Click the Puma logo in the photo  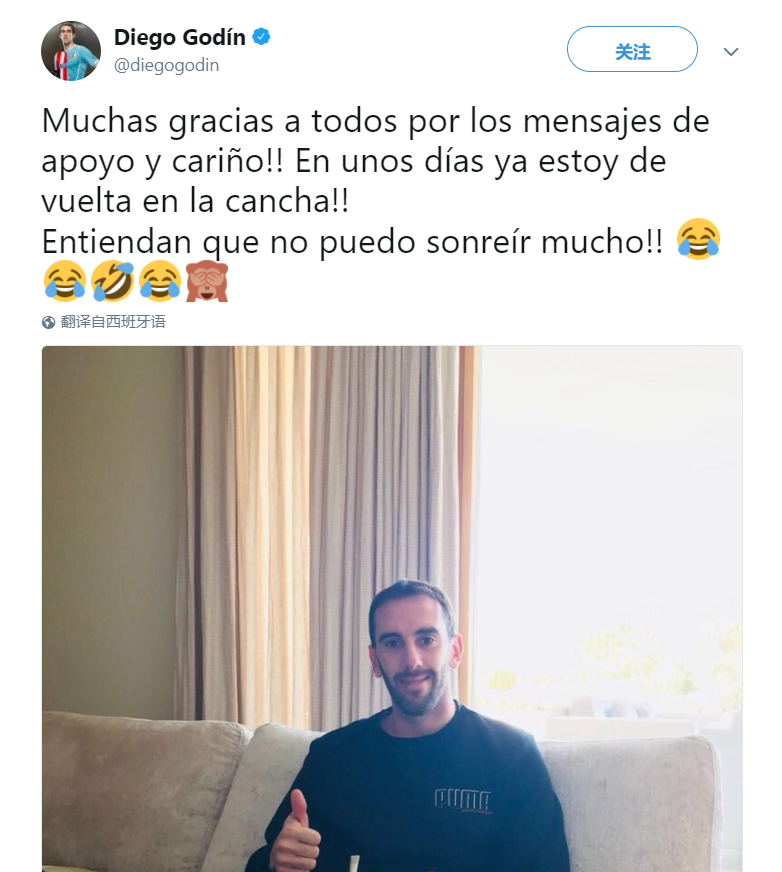tap(463, 800)
